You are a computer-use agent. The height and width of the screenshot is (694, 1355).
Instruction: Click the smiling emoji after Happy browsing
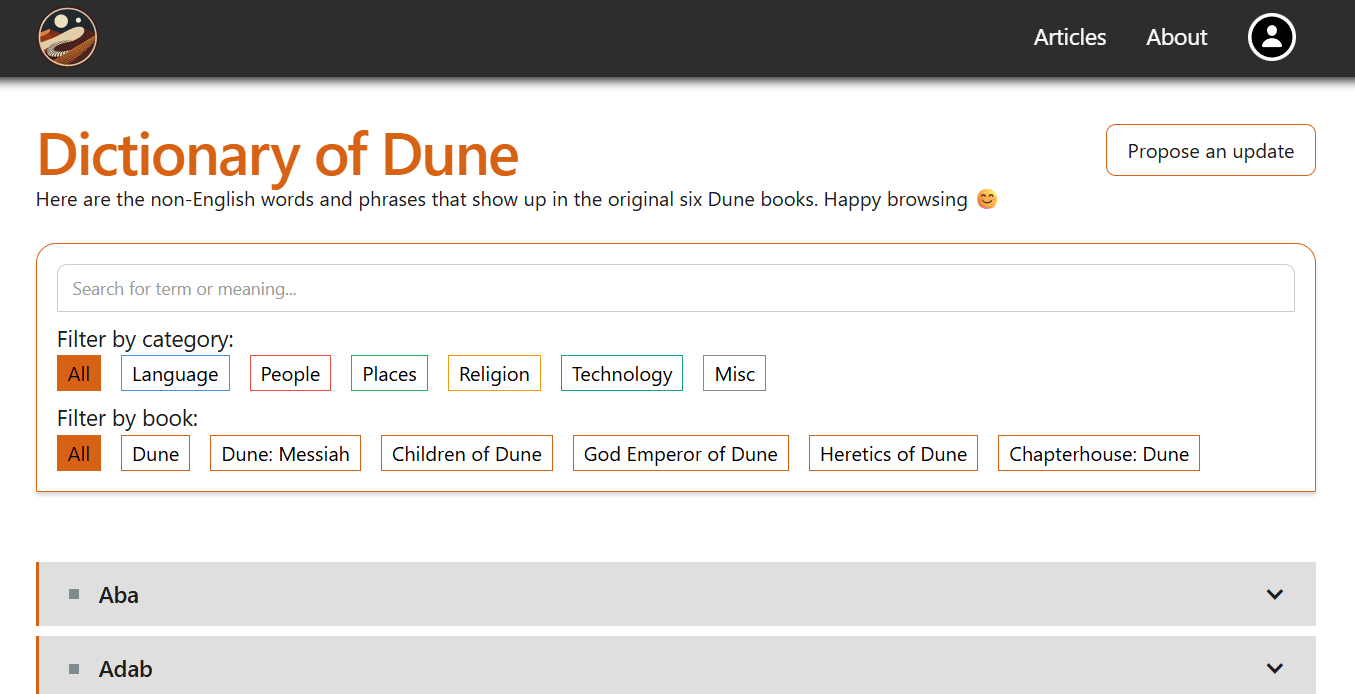tap(987, 199)
